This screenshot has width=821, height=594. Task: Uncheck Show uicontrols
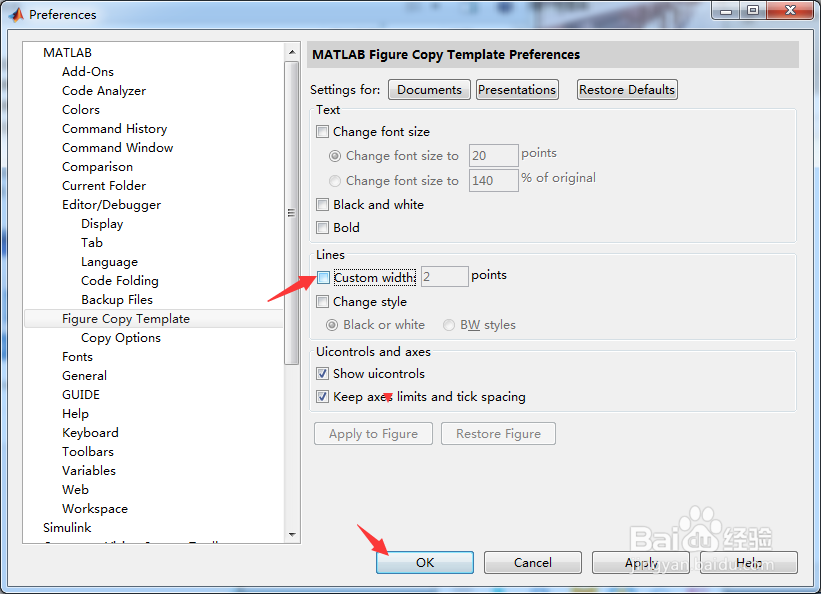click(x=323, y=373)
